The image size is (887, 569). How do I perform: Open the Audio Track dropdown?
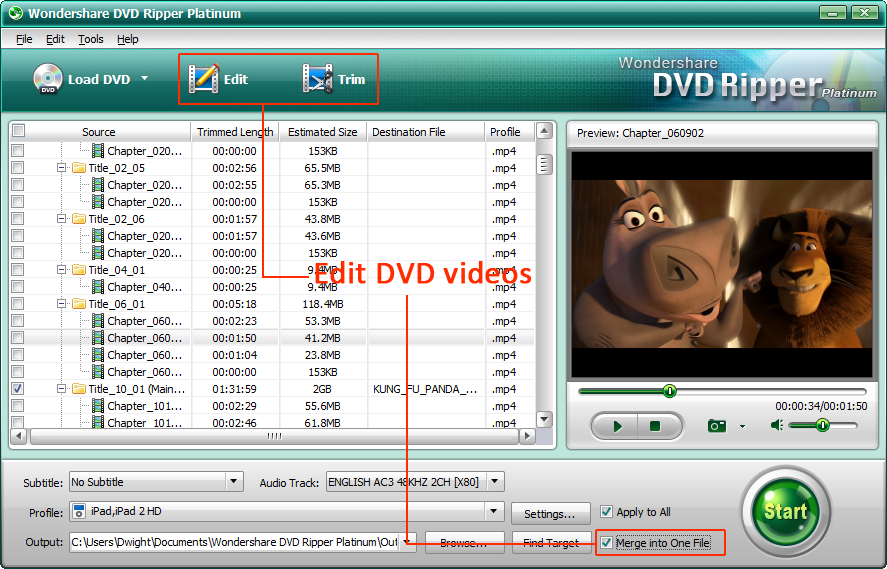[495, 482]
